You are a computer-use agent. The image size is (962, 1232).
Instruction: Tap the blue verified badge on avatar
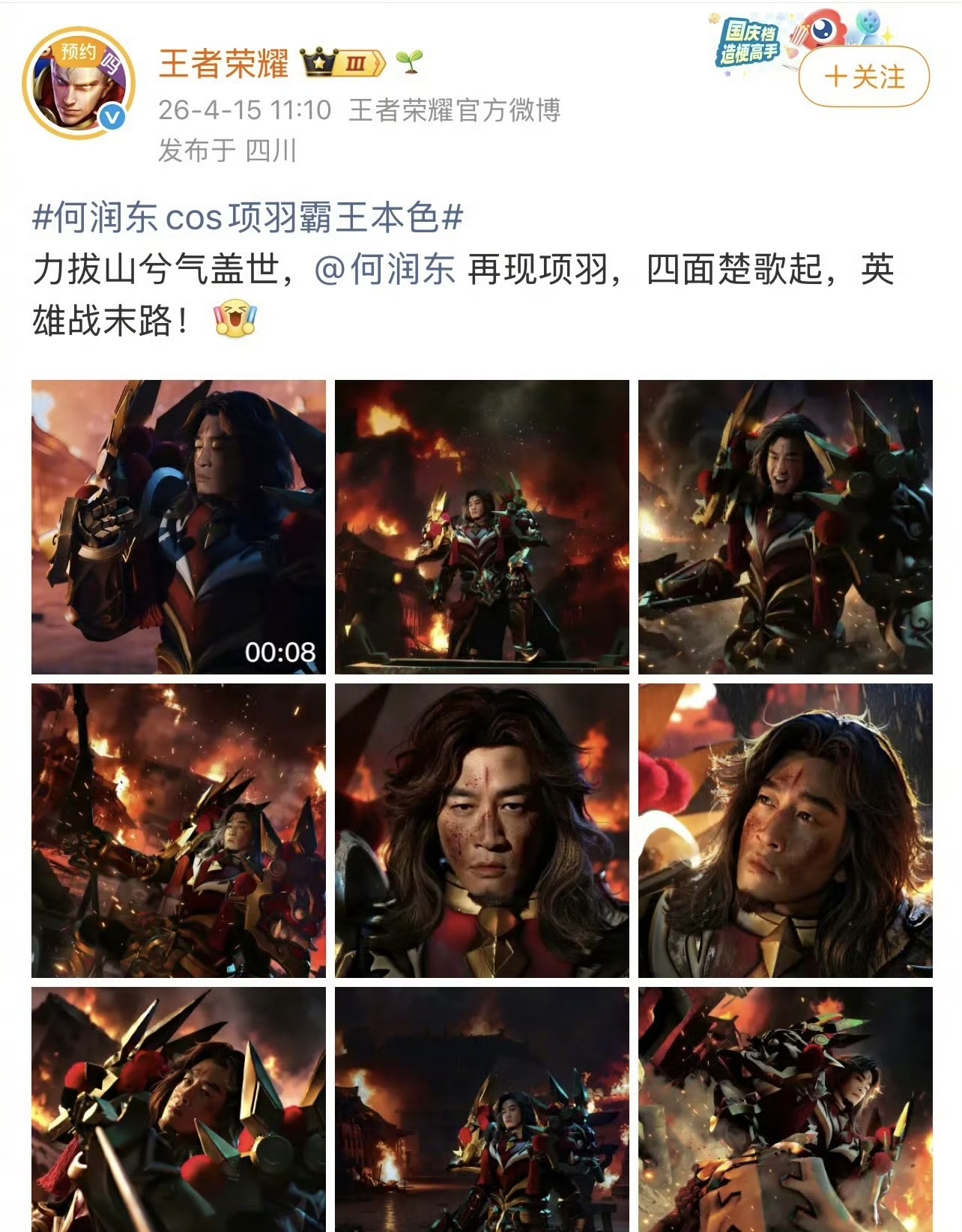tap(112, 118)
